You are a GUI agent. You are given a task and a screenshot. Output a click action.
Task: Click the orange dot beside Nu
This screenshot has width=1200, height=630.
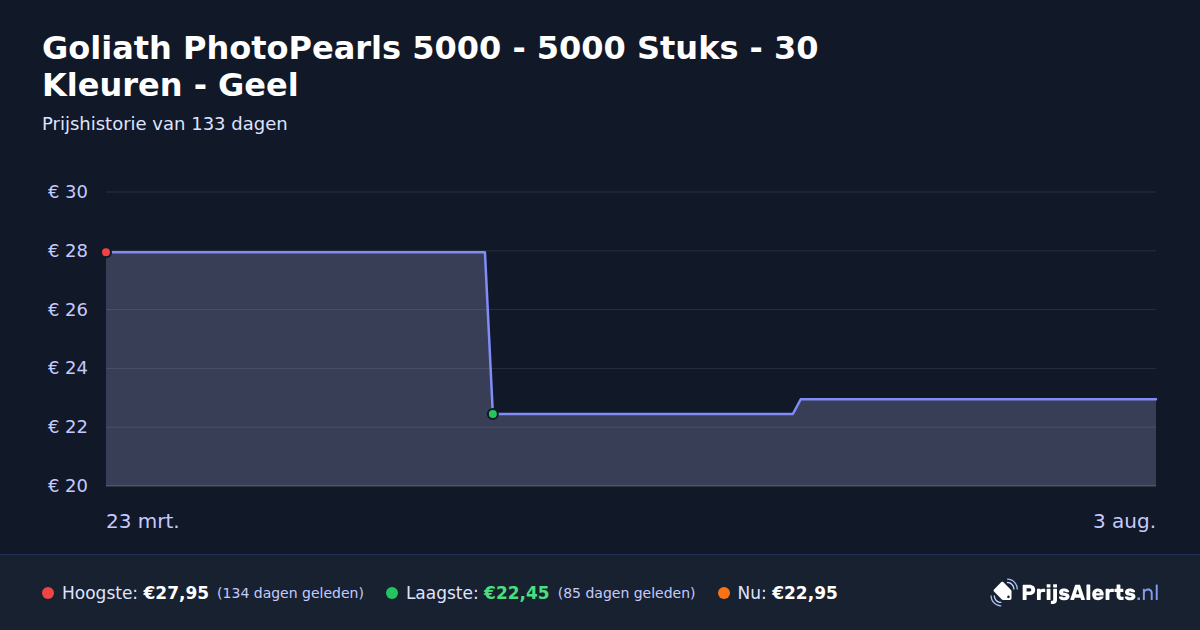(724, 593)
